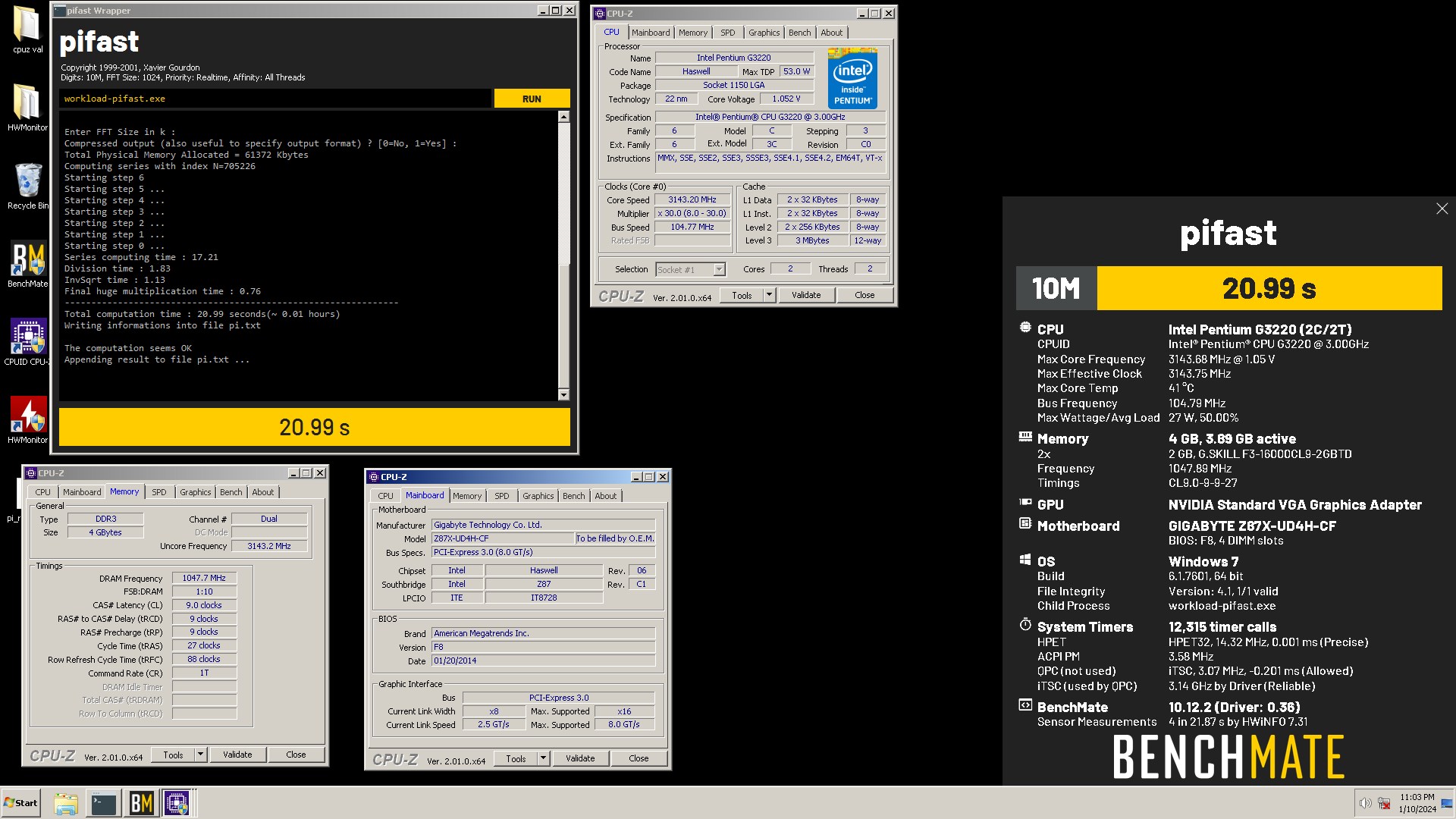
Task: Click Tools button in CPU-Z CPU window
Action: (x=742, y=296)
